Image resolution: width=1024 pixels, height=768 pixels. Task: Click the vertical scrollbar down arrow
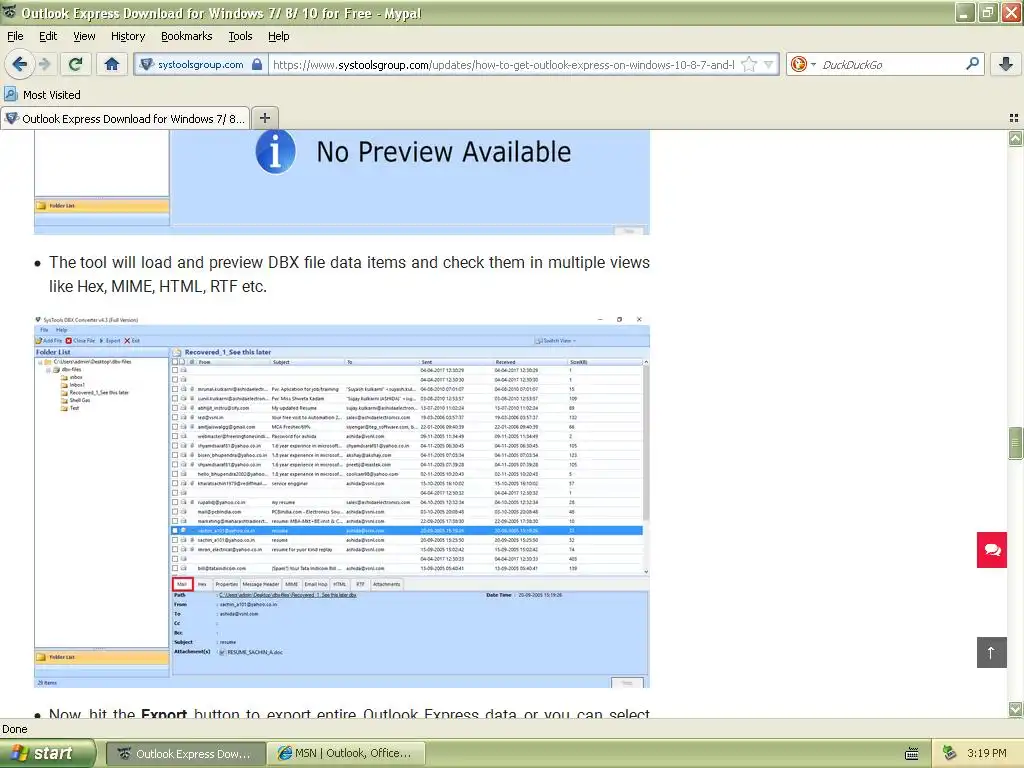[1015, 709]
